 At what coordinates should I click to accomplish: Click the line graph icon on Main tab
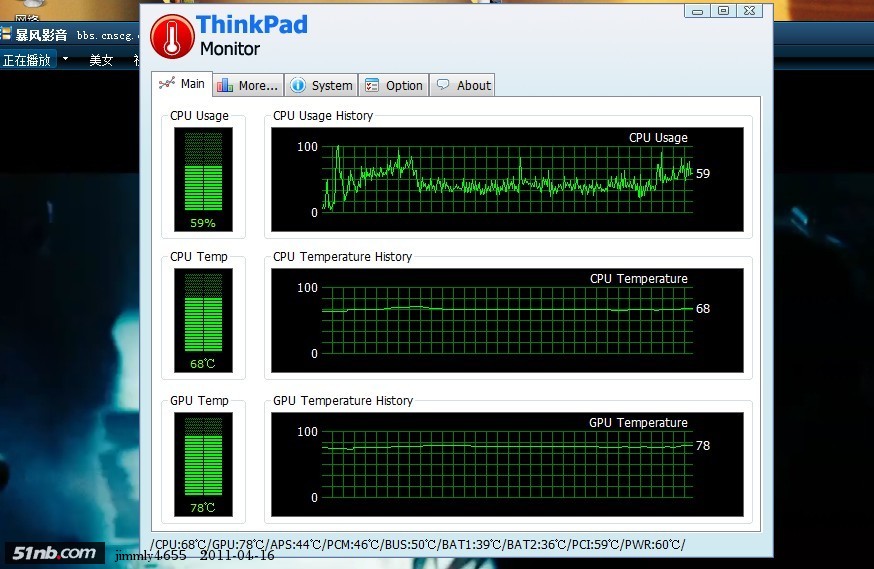(x=166, y=83)
